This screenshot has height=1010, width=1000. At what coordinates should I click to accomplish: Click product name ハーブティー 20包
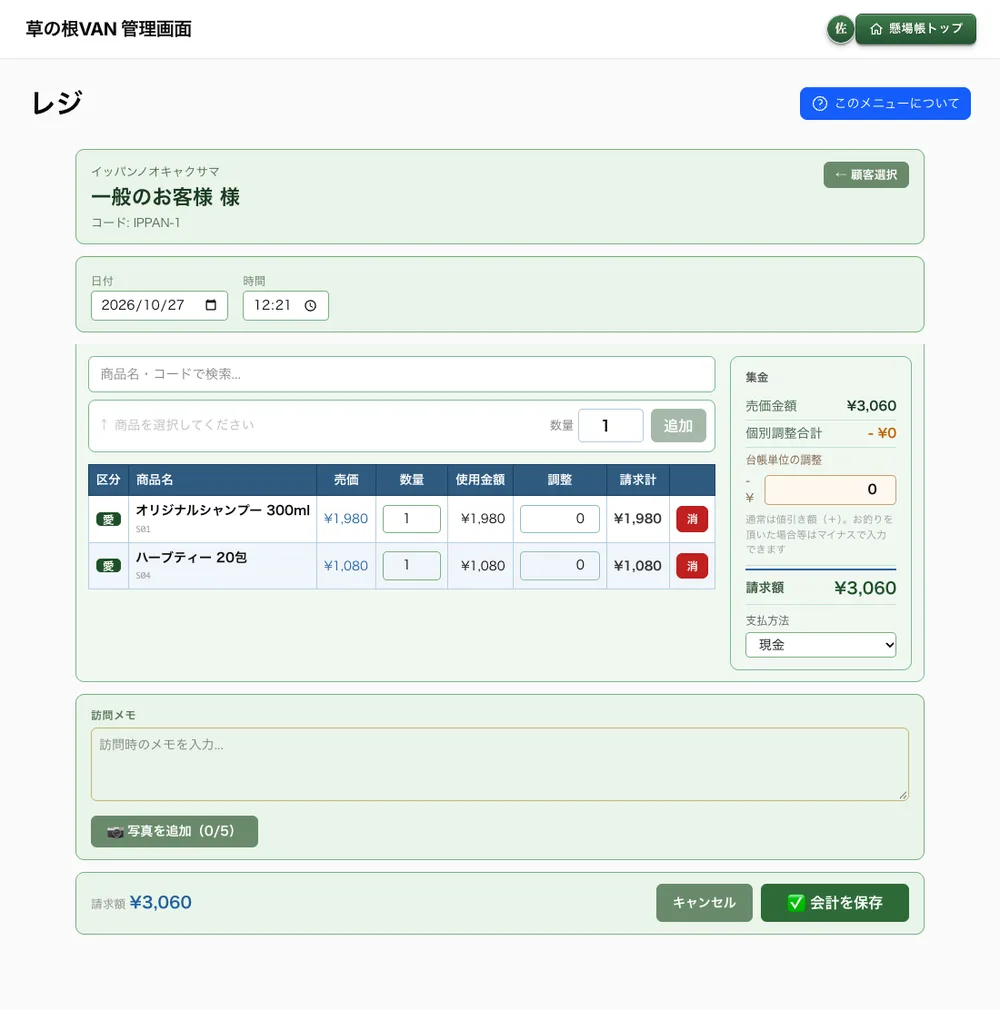point(191,557)
